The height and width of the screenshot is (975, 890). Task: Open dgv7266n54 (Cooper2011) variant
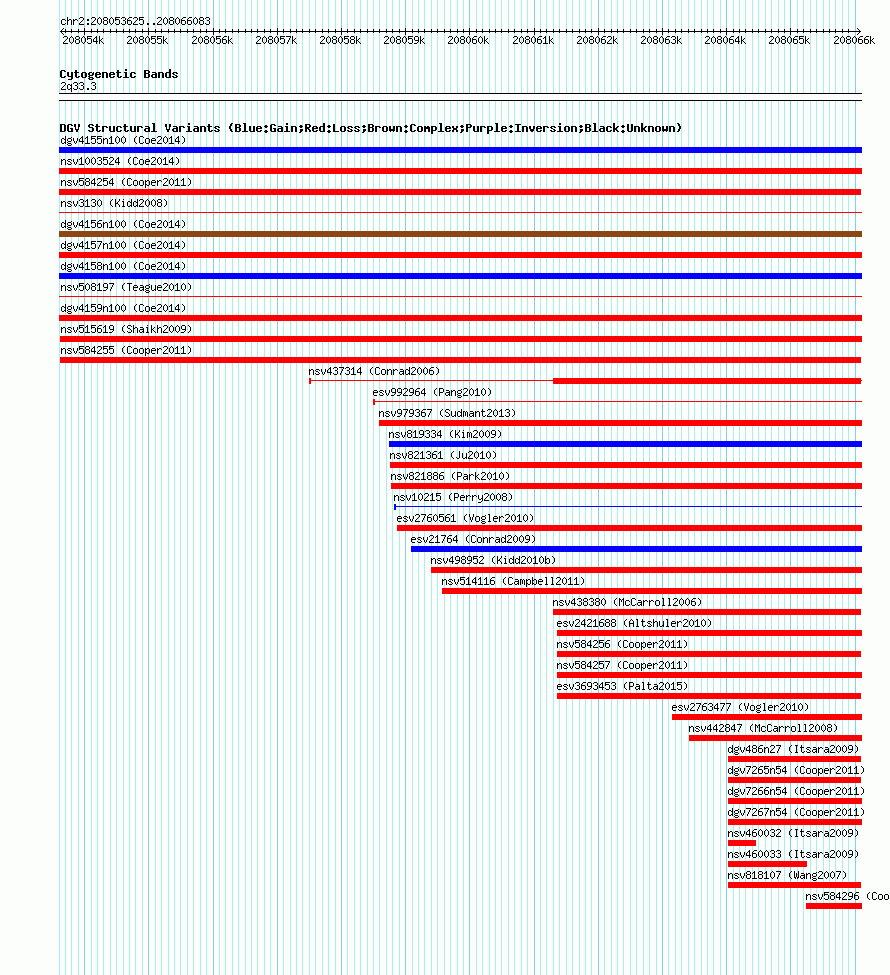tap(797, 792)
